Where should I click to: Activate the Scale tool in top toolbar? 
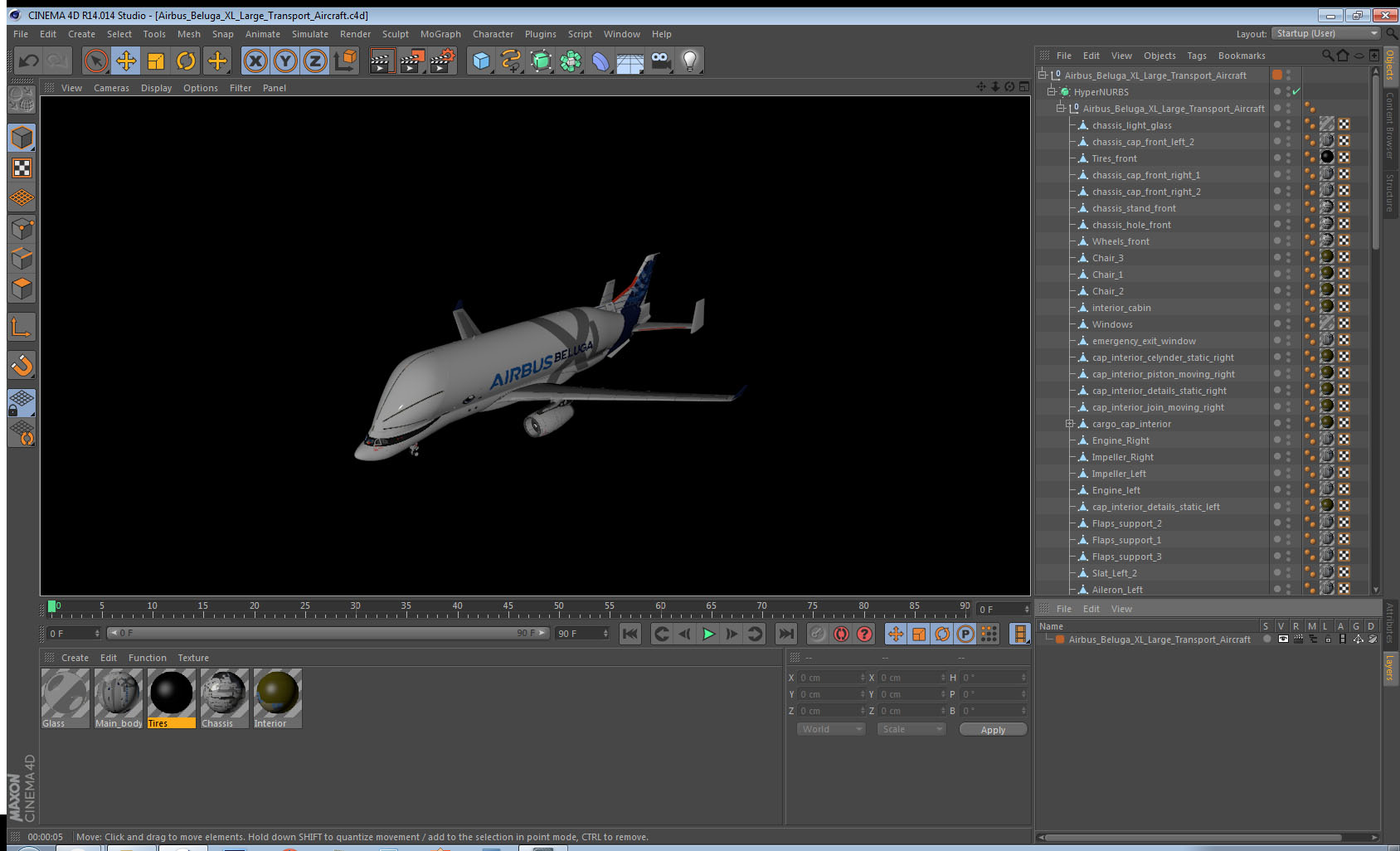point(156,61)
